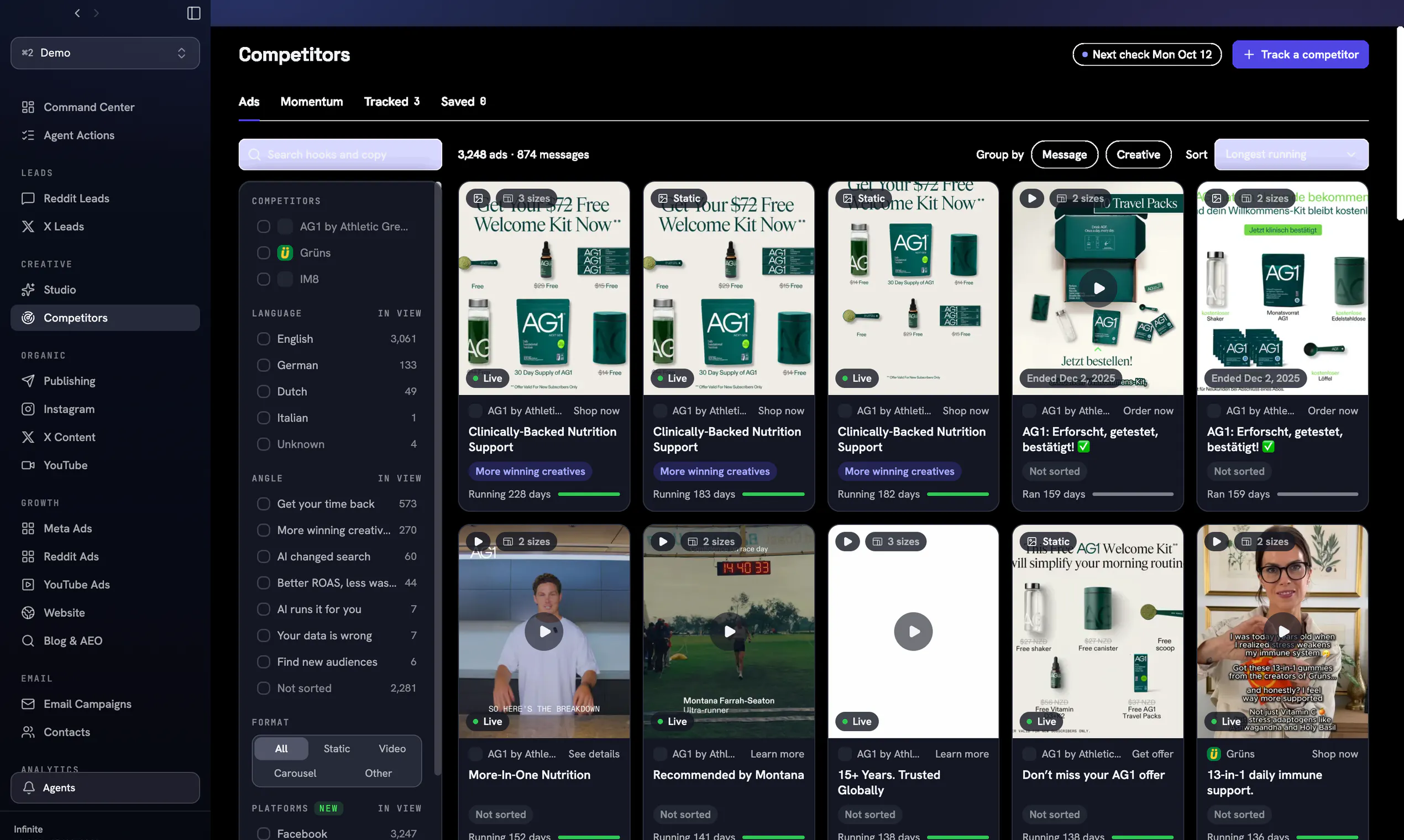
Task: Enable the German language filter
Action: (263, 365)
